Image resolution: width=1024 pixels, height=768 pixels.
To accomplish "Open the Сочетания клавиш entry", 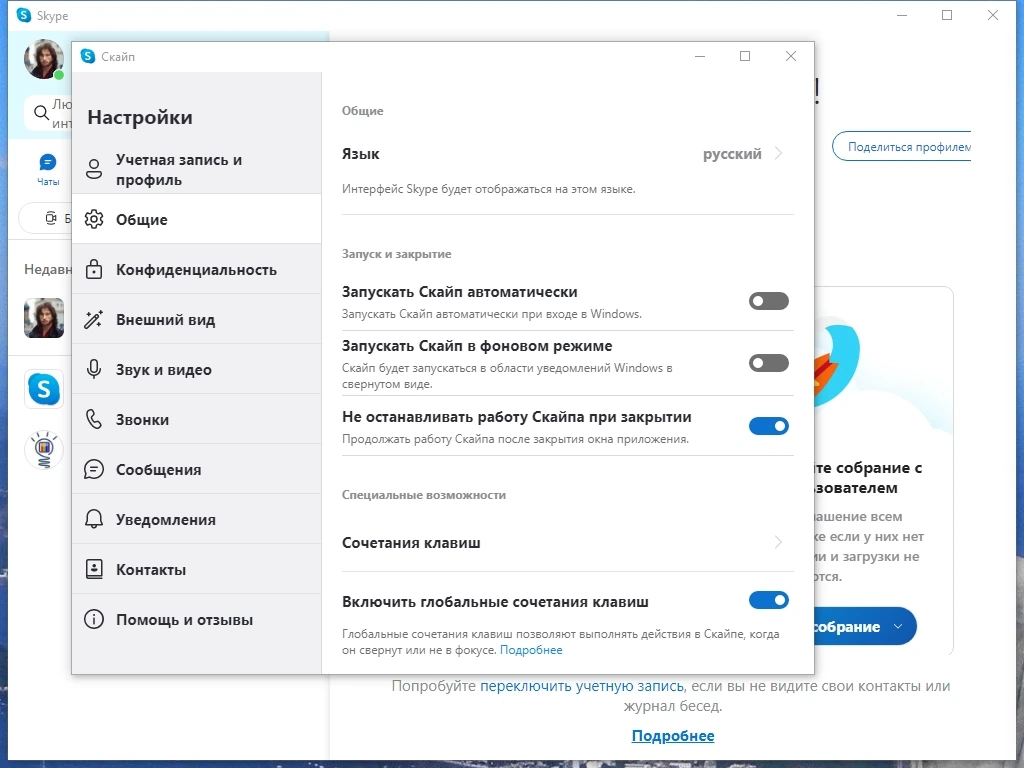I will [568, 543].
